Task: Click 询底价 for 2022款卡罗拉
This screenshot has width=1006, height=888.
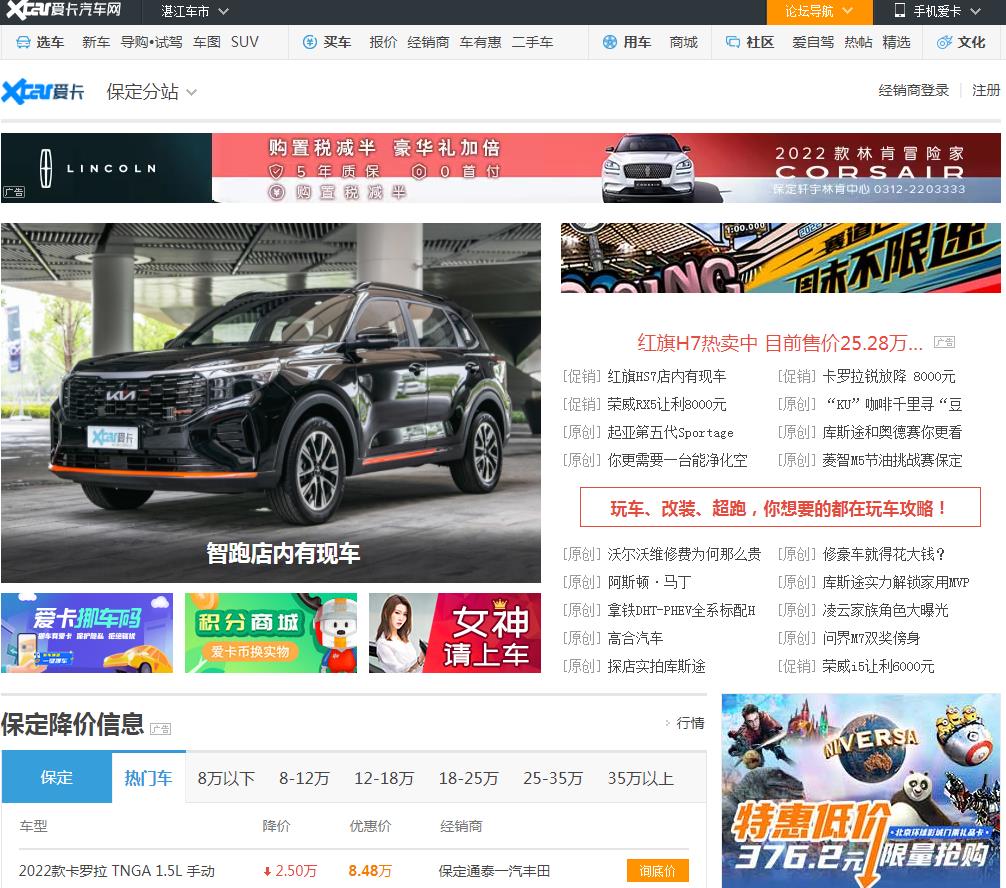Action: tap(658, 871)
